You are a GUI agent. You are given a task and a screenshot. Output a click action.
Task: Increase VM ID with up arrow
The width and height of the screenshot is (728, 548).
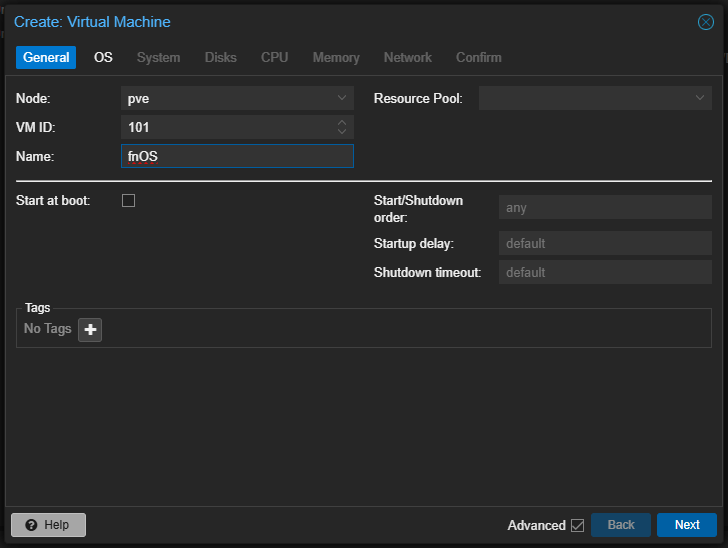click(342, 123)
